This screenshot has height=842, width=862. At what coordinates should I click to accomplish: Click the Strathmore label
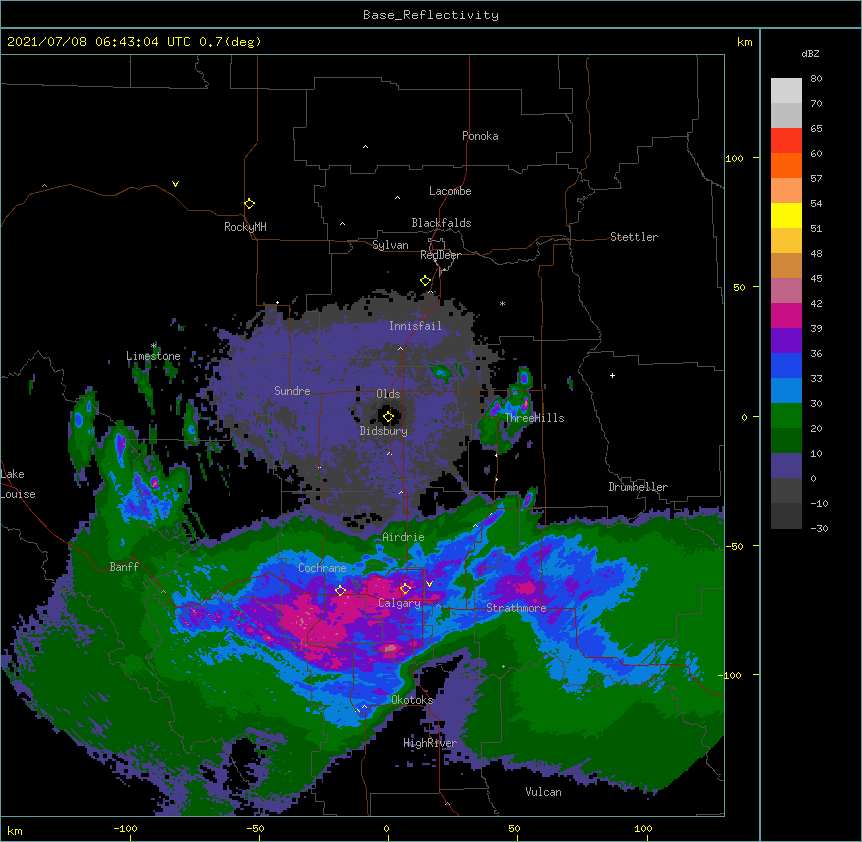pyautogui.click(x=516, y=607)
